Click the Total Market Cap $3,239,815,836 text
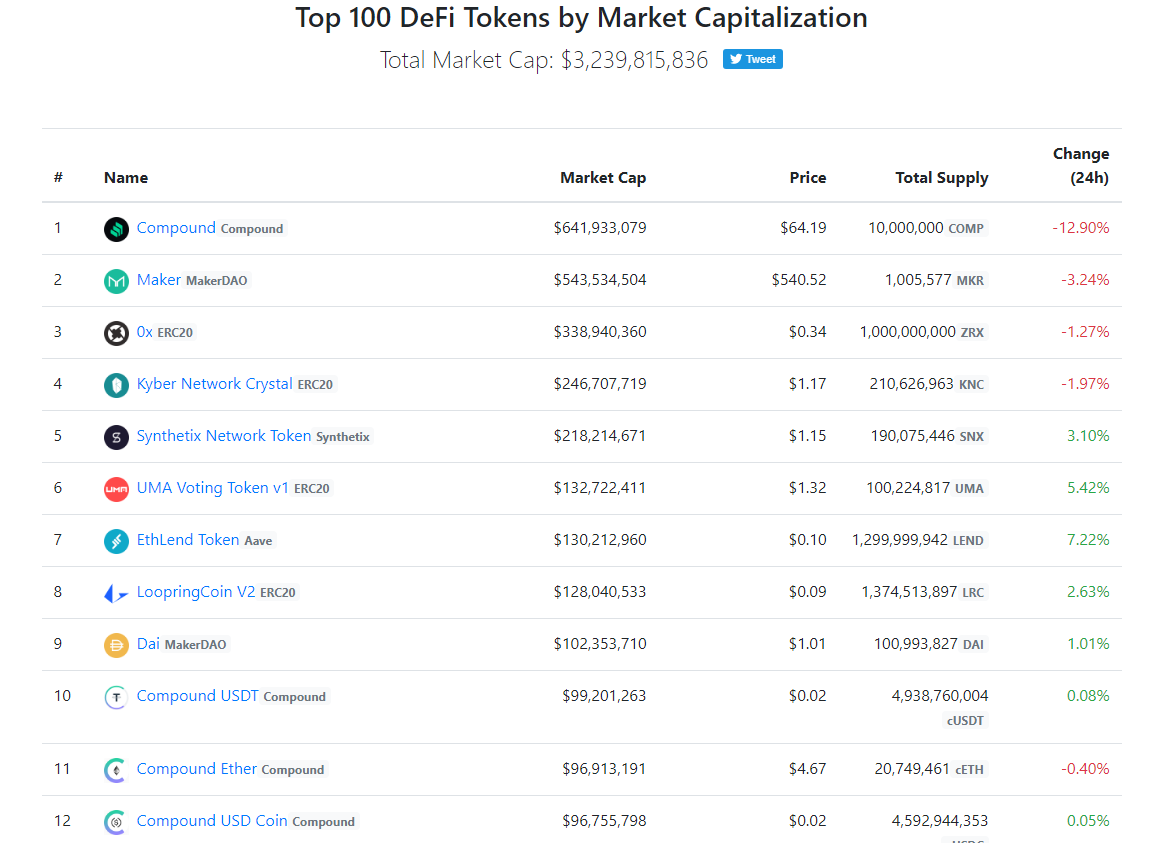Image resolution: width=1176 pixels, height=843 pixels. click(x=544, y=60)
